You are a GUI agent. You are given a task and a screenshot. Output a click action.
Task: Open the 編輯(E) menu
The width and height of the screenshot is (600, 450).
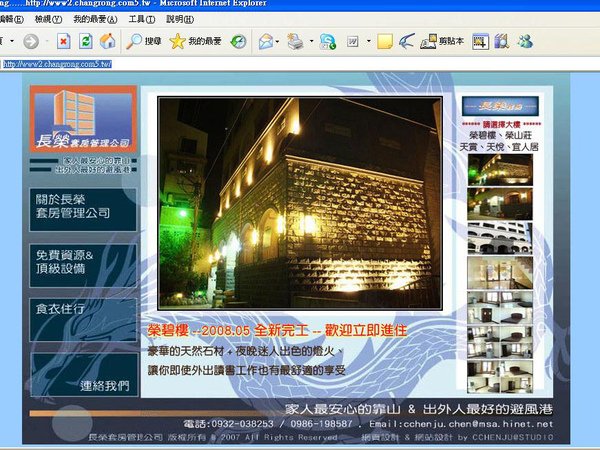pyautogui.click(x=11, y=19)
